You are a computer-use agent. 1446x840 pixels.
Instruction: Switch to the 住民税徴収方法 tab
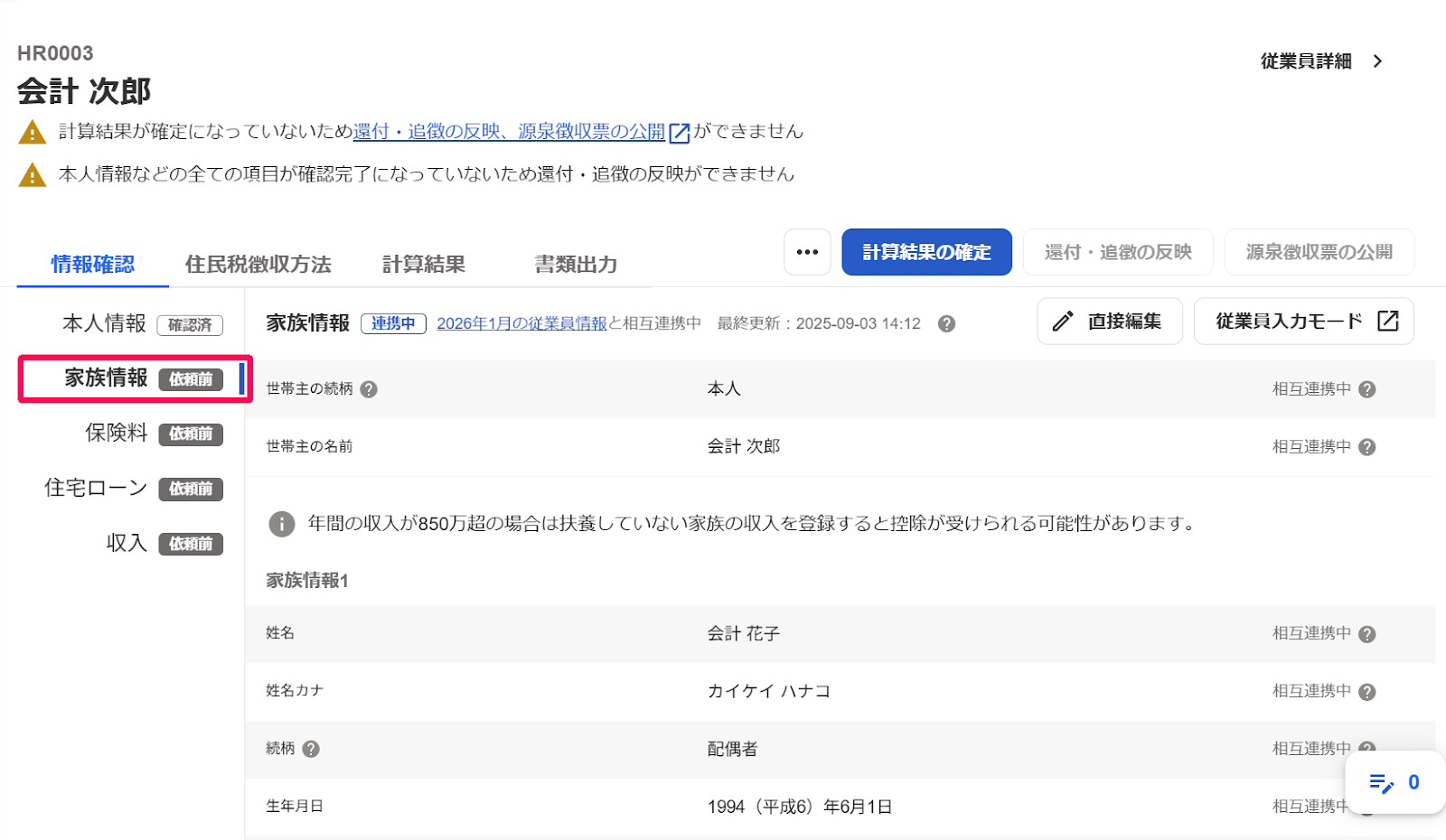258,264
